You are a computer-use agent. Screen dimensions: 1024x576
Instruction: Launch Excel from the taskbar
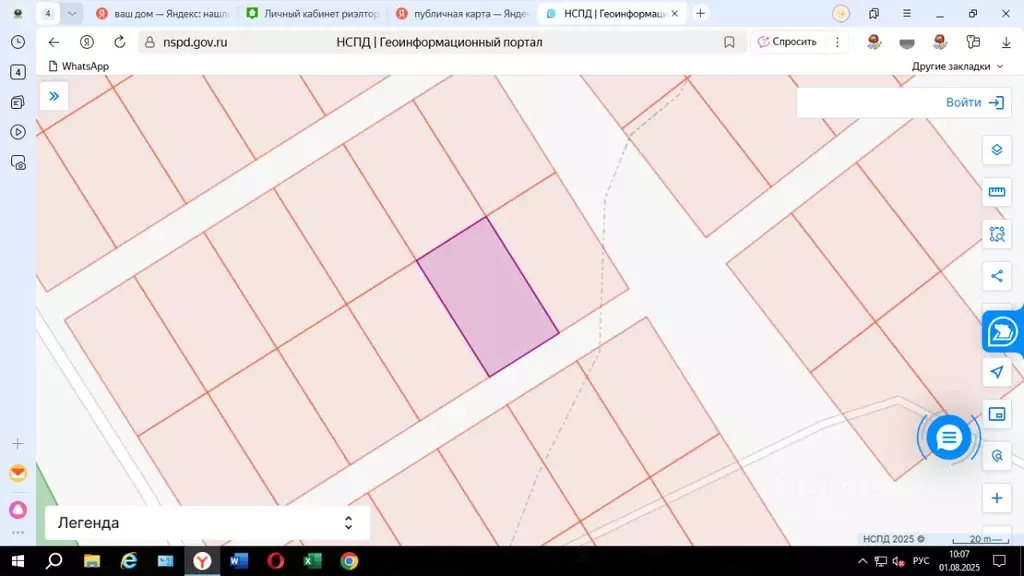(312, 561)
